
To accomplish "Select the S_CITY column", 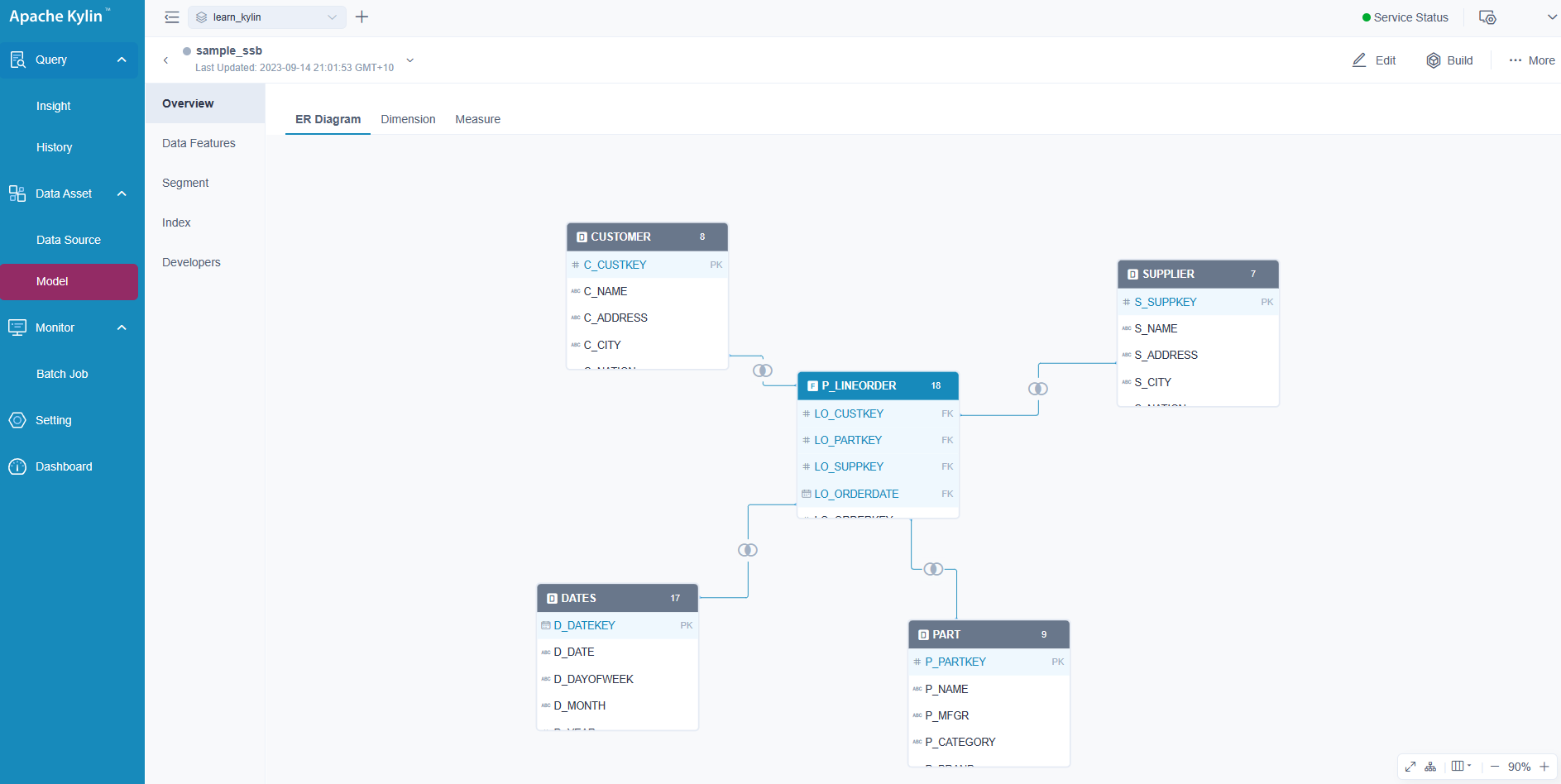I will tap(1198, 382).
